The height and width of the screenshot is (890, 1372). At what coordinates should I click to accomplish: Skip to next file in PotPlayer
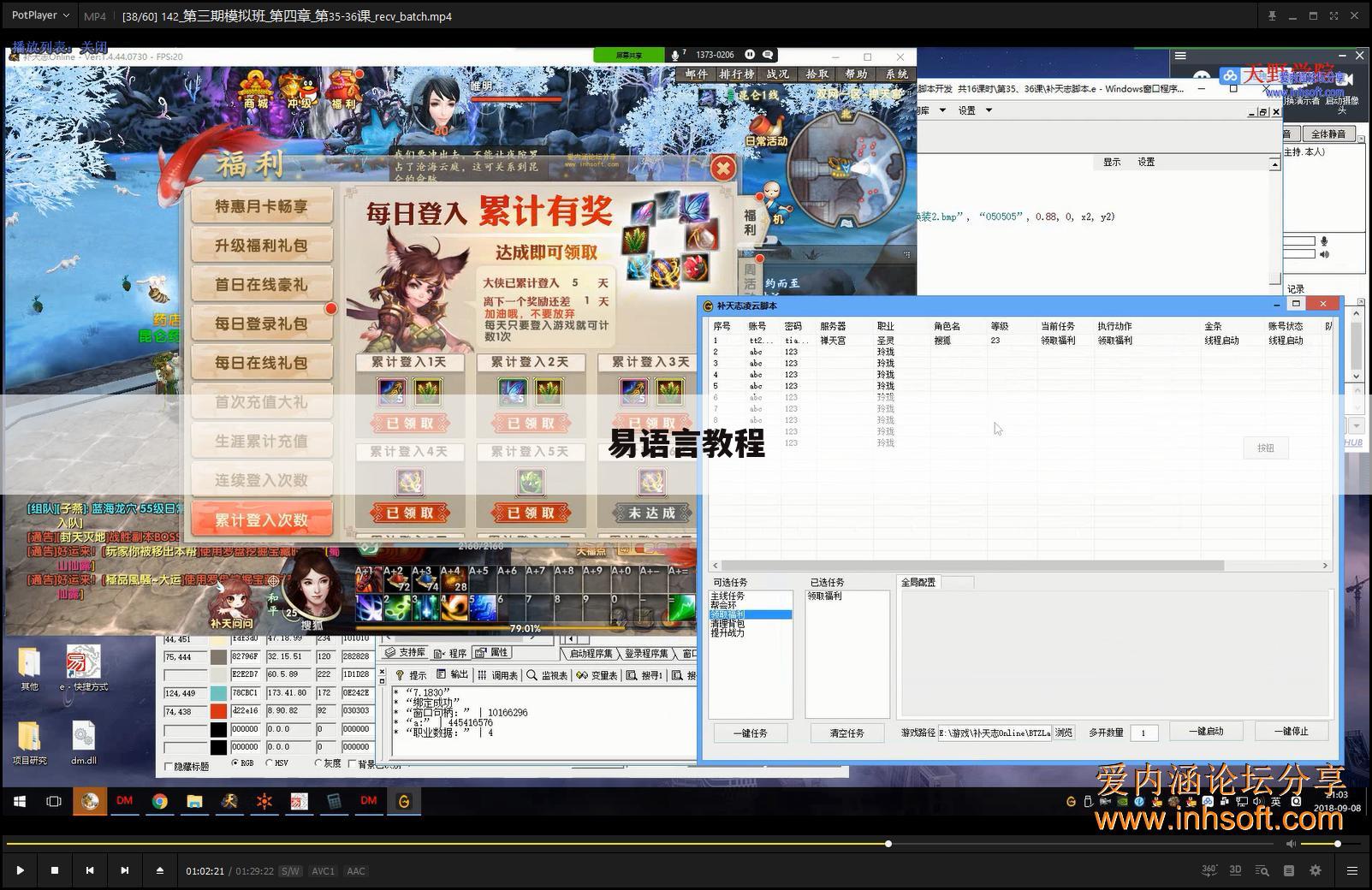125,870
